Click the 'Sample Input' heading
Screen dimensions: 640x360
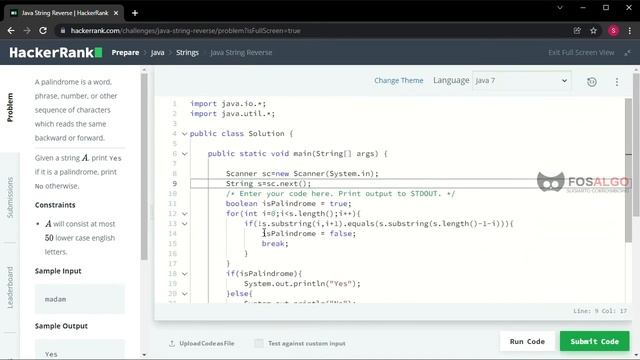click(x=58, y=271)
